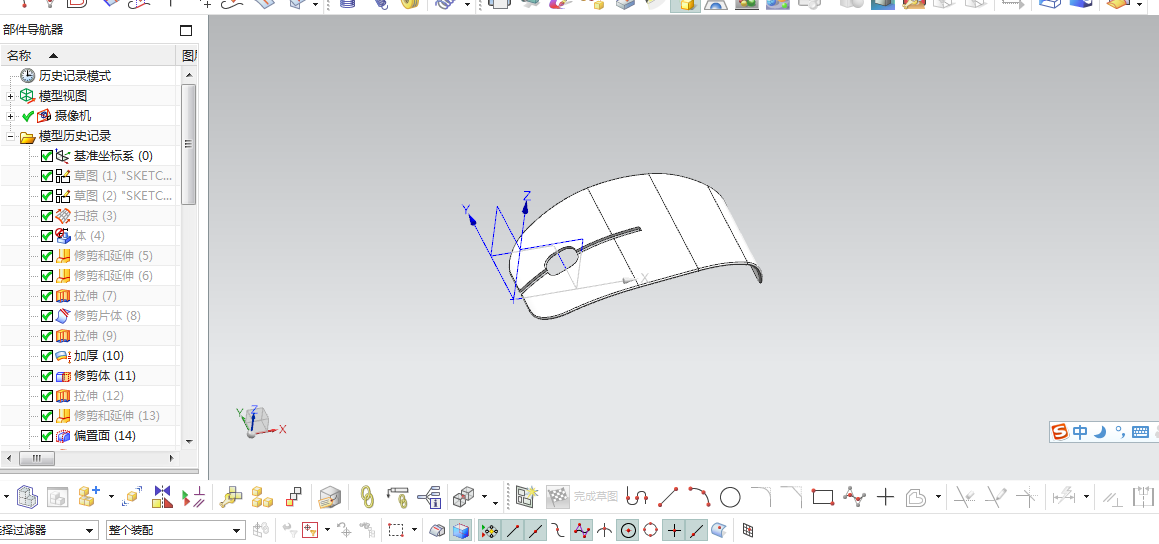
Task: Open the rectangle selection dropdown arrow
Action: [x=414, y=530]
